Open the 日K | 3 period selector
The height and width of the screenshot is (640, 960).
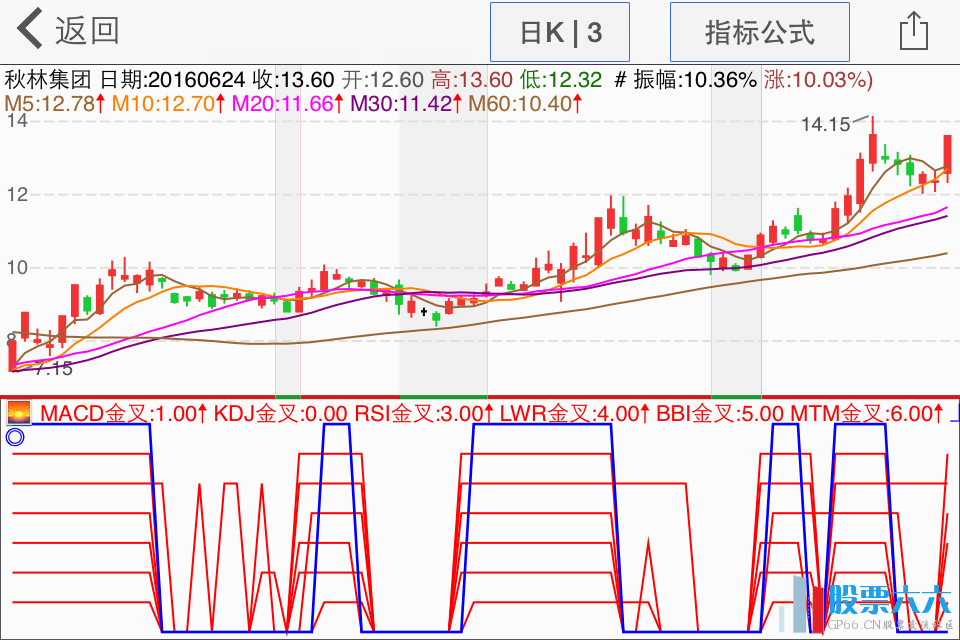click(559, 32)
